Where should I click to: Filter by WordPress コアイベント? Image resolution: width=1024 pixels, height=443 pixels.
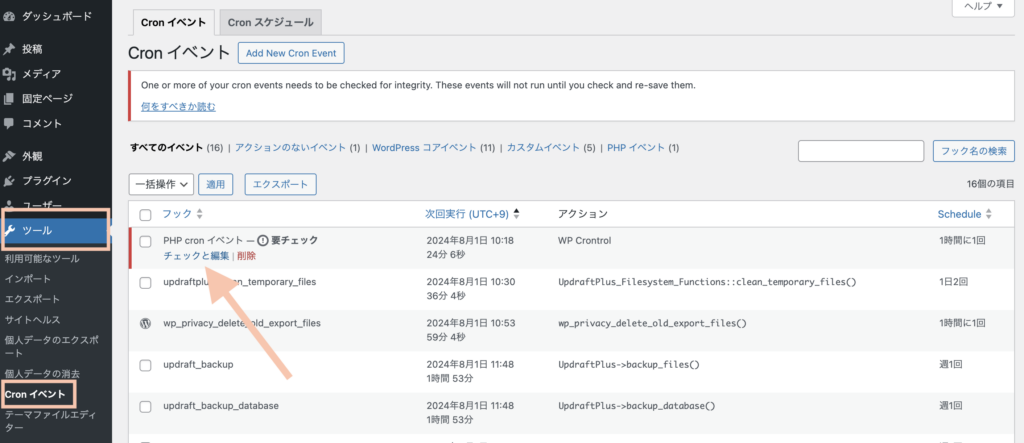[x=424, y=148]
